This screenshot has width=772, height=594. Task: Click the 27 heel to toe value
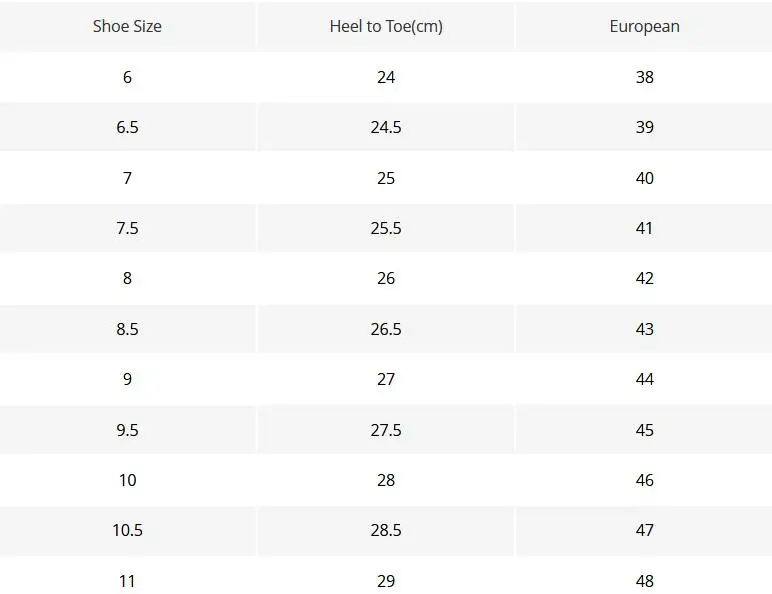pyautogui.click(x=386, y=379)
